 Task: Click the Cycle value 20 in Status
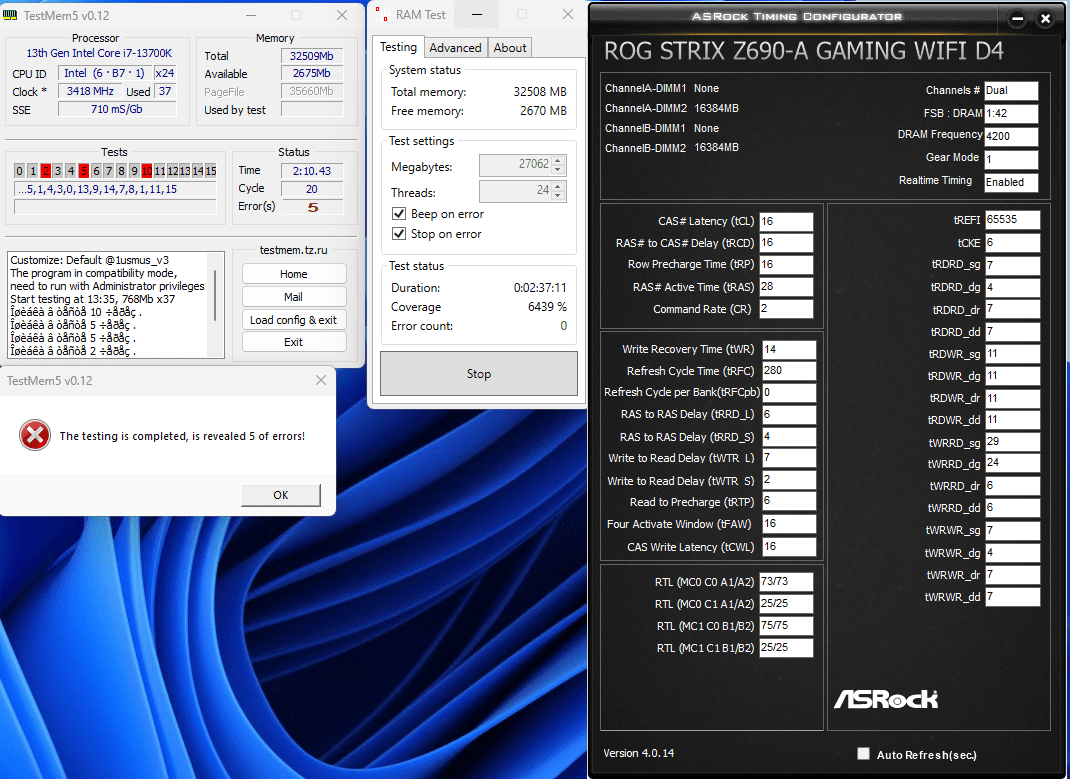coord(312,189)
